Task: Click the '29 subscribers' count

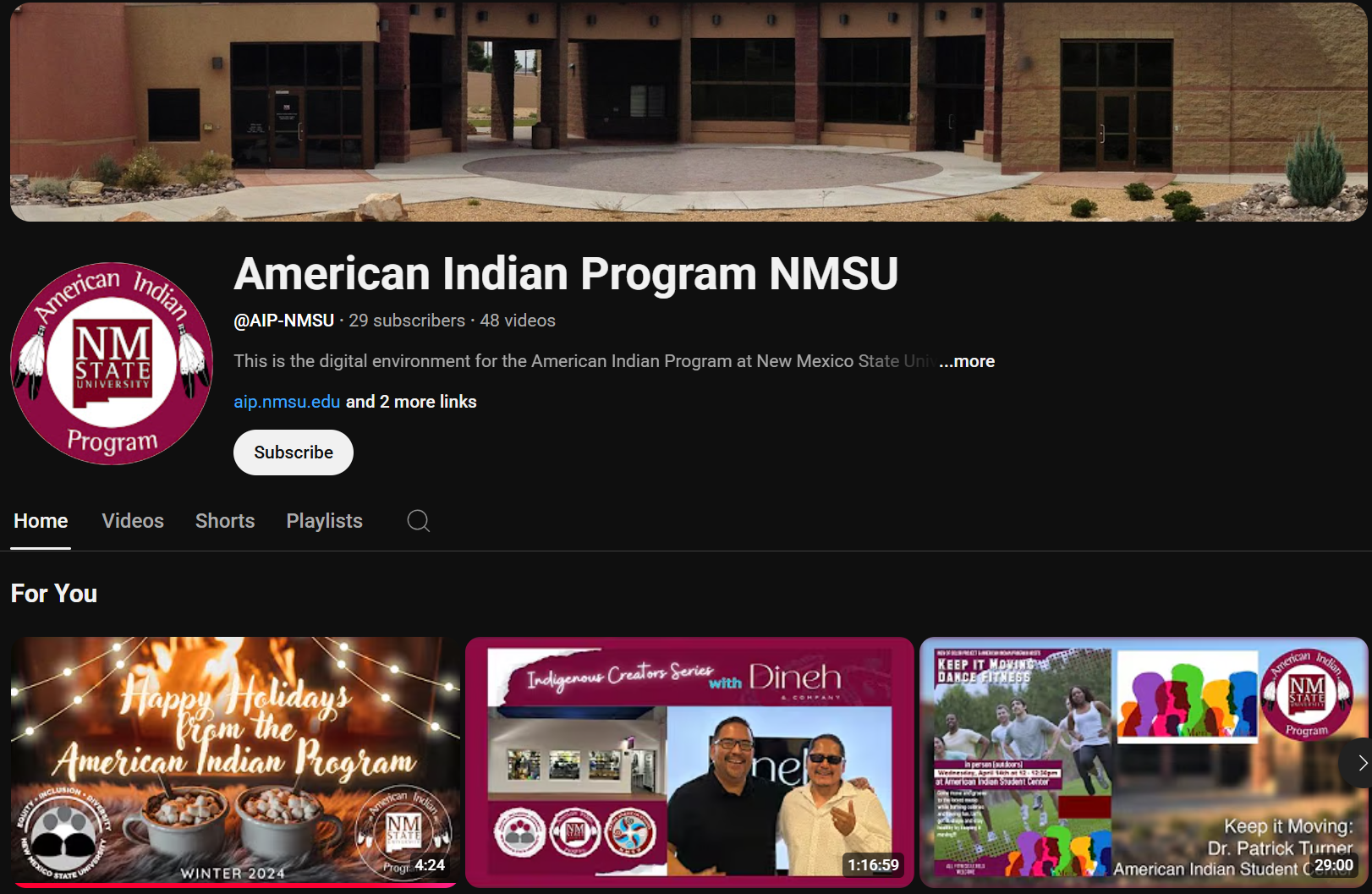Action: [x=407, y=321]
